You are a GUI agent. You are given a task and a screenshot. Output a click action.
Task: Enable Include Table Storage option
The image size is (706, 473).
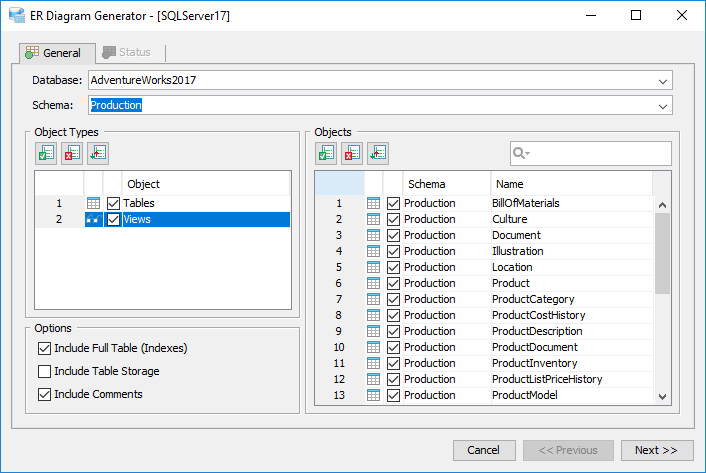(x=44, y=372)
